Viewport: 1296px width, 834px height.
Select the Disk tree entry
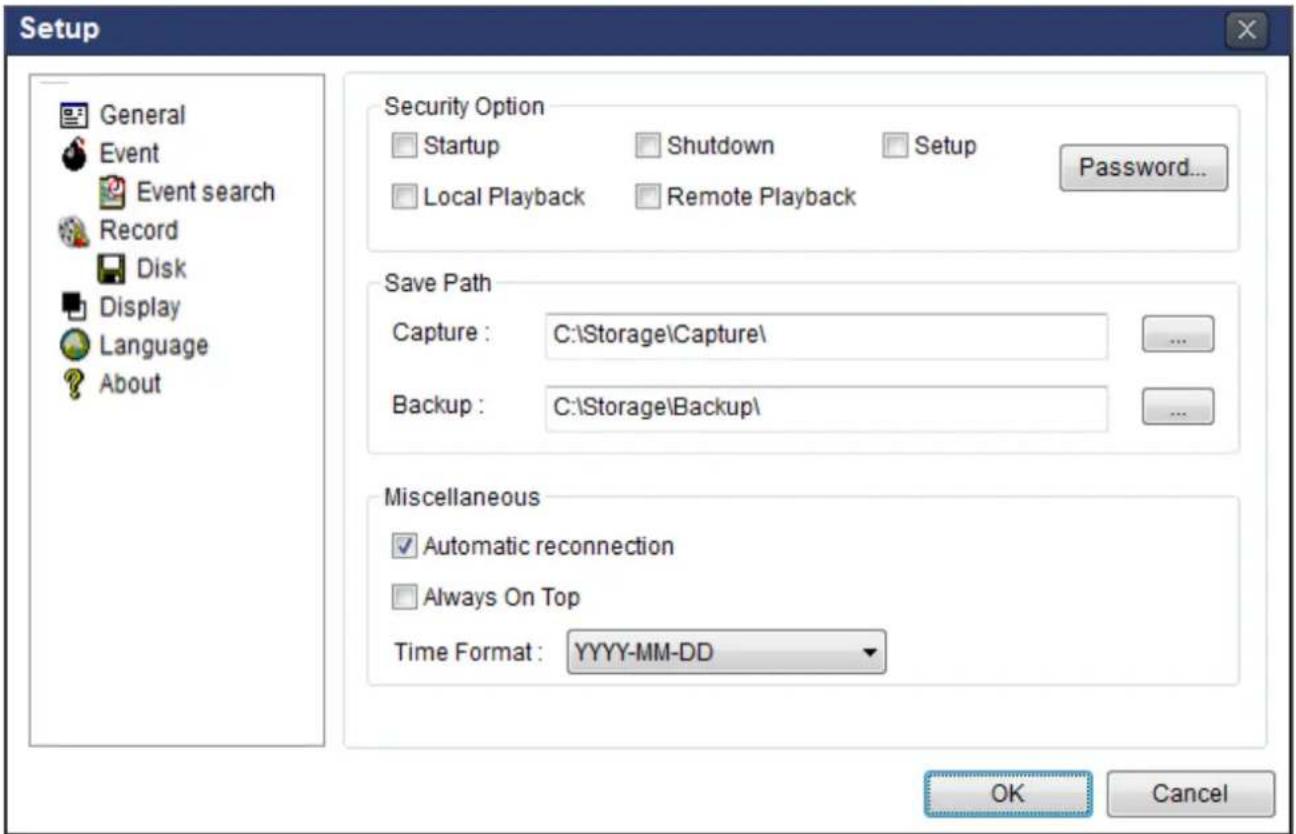tap(161, 269)
